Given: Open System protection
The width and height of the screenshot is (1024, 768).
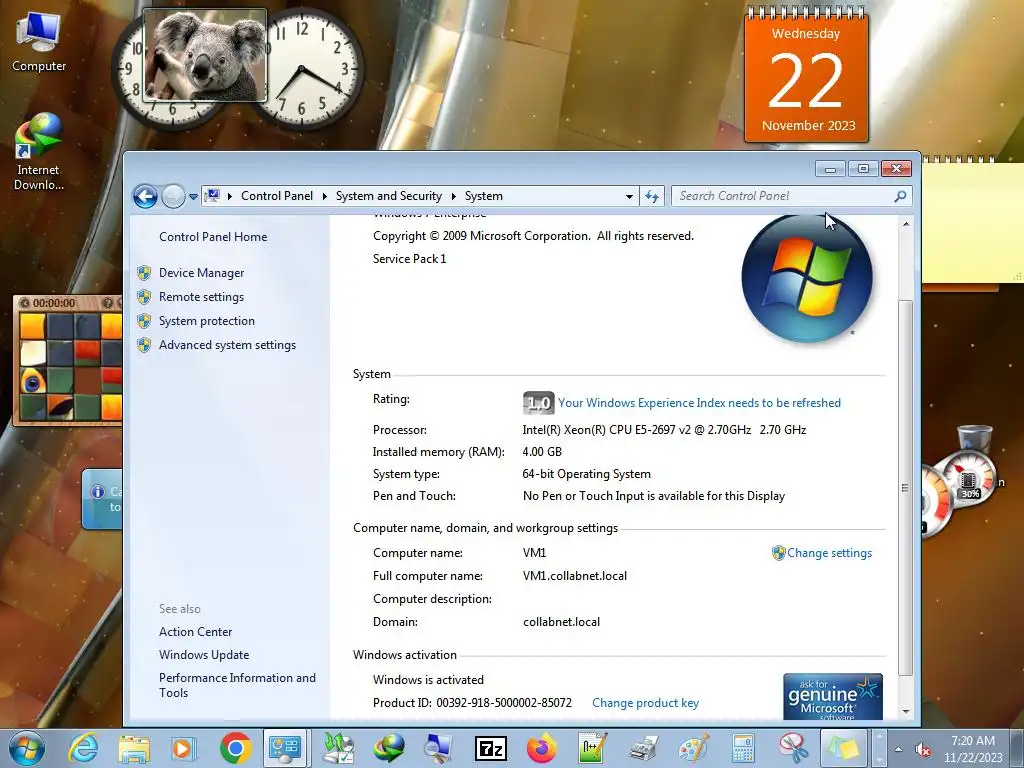Looking at the screenshot, I should point(206,321).
